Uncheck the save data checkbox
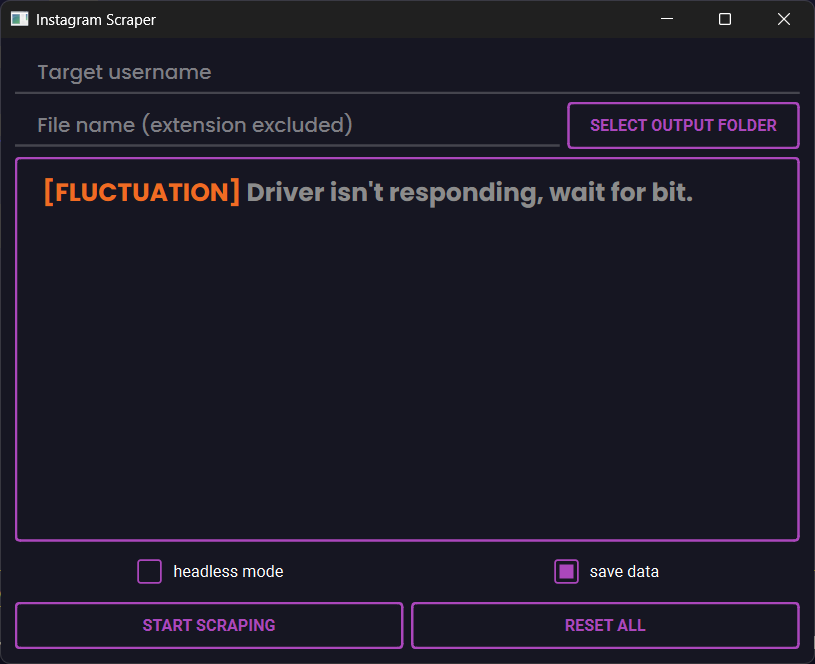 click(566, 571)
